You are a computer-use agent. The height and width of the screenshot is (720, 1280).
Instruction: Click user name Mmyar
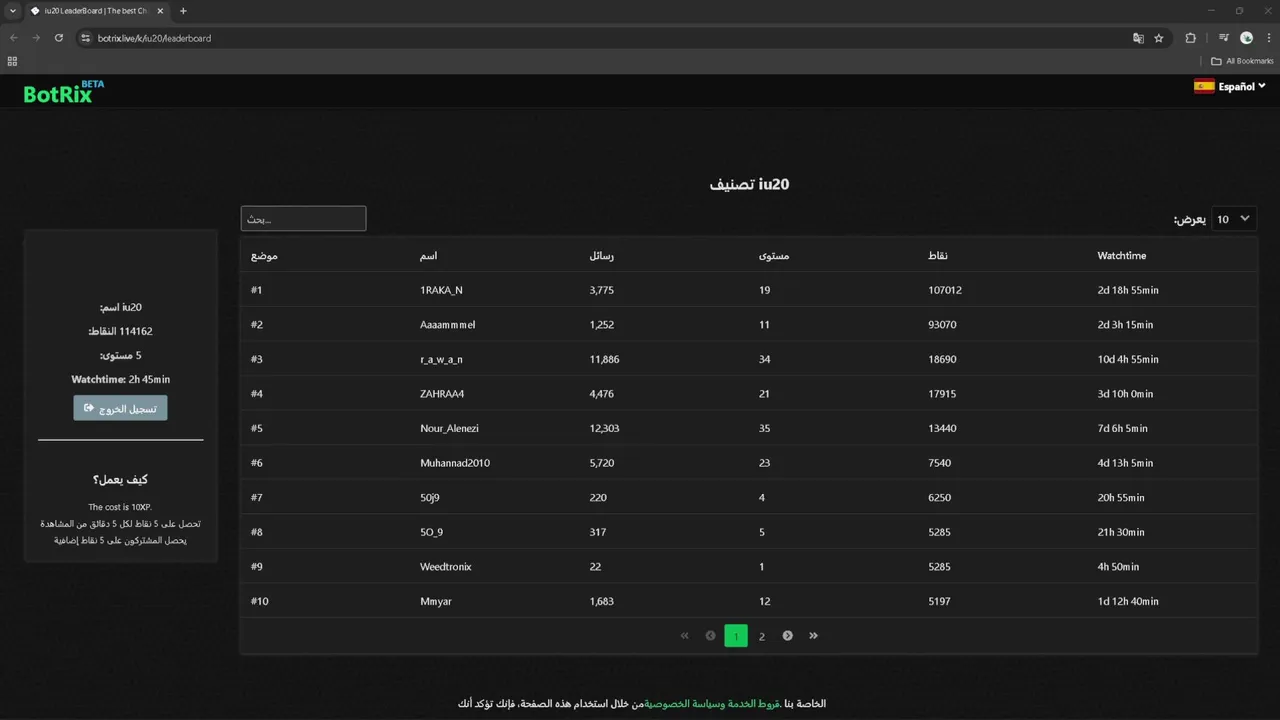(436, 602)
